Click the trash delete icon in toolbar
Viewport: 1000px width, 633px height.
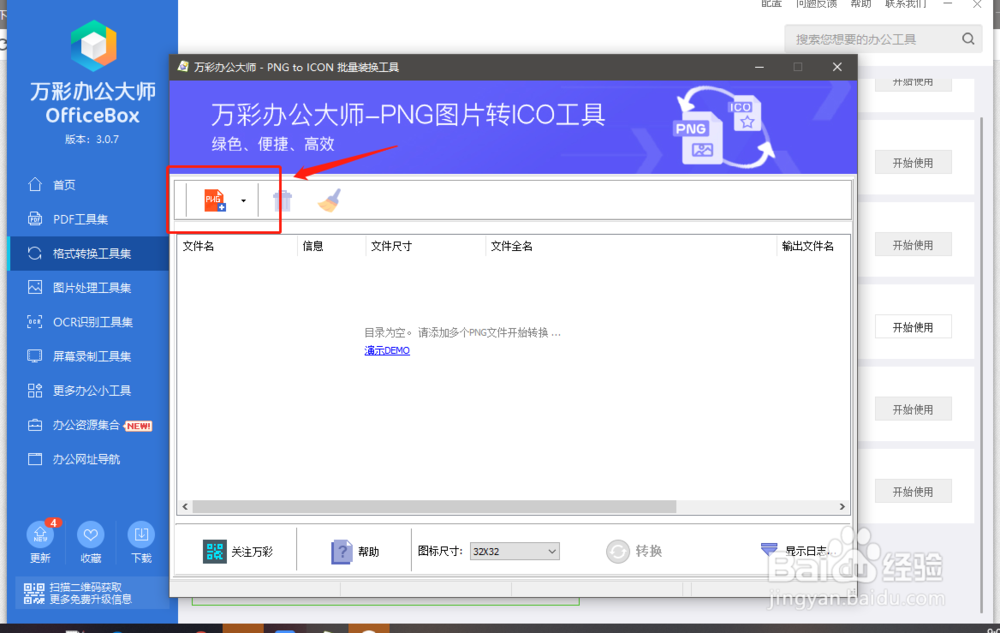[x=282, y=201]
